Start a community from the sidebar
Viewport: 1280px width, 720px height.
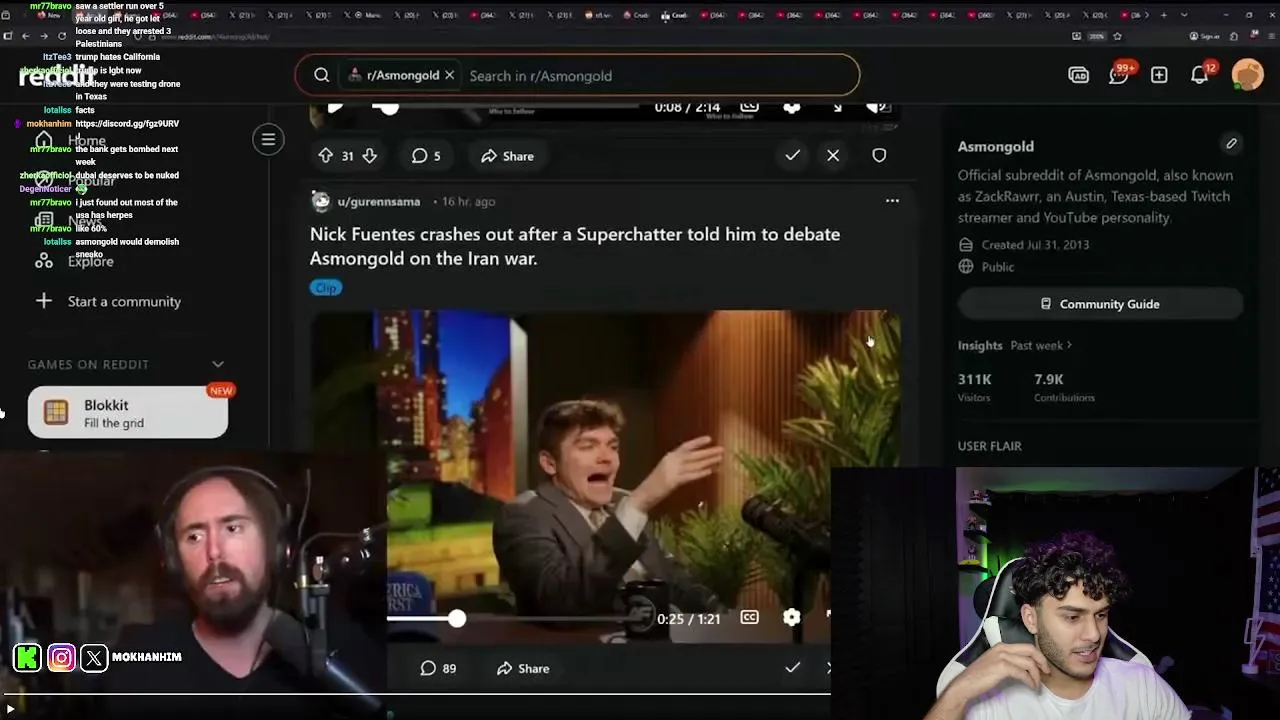point(108,301)
